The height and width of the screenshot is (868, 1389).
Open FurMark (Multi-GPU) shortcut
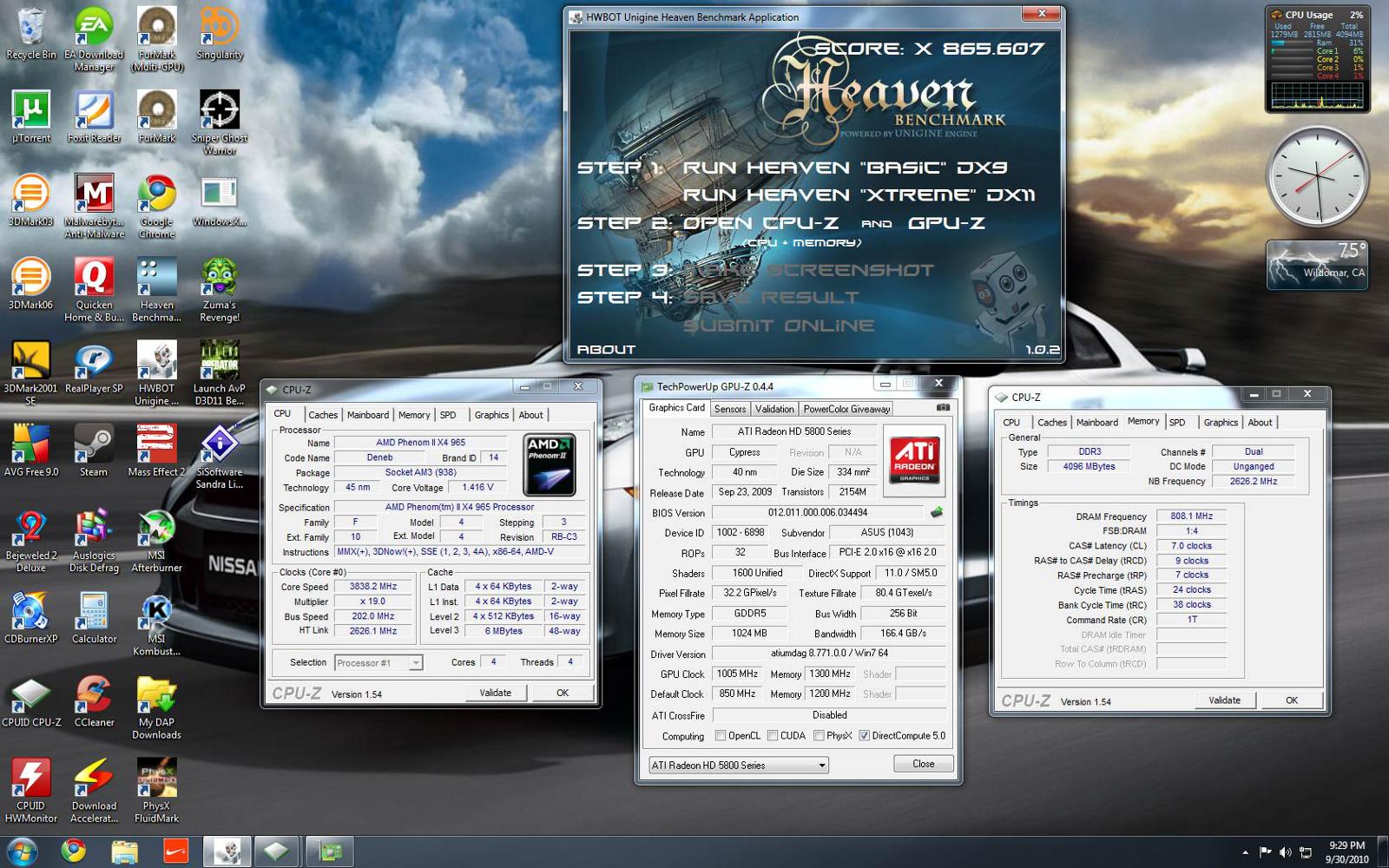(157, 39)
